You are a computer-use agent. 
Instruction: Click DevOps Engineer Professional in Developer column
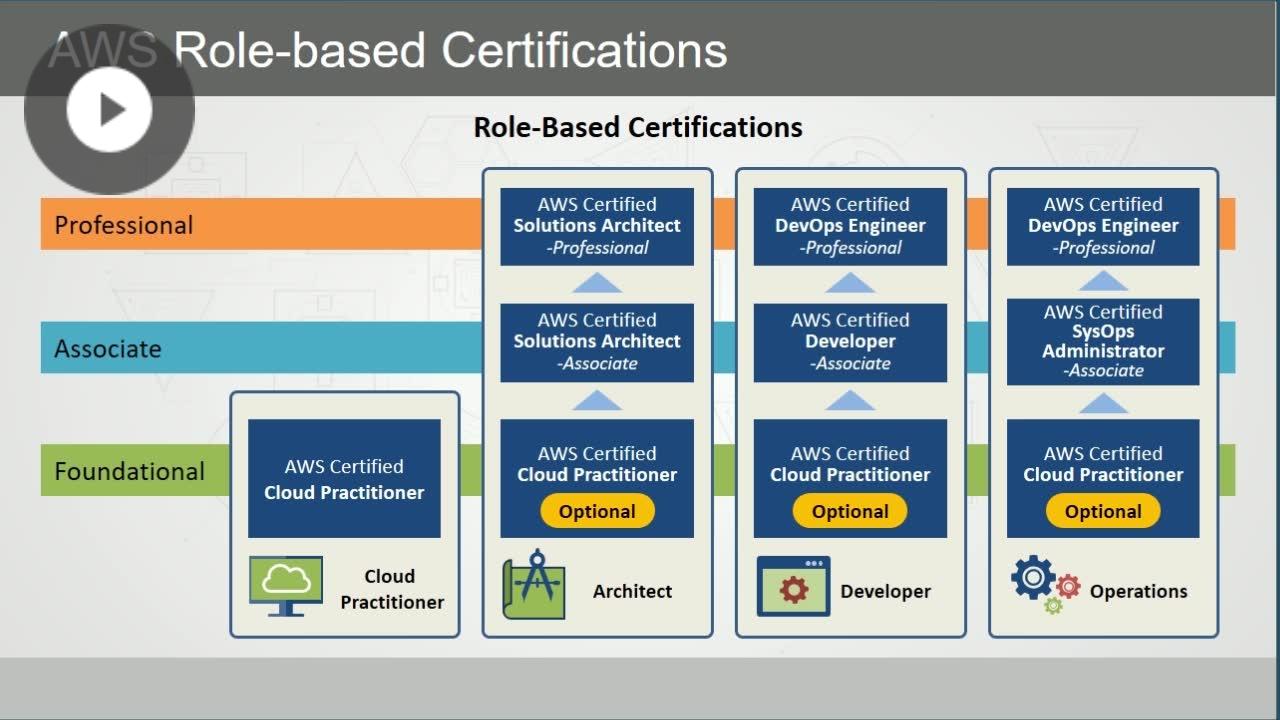(850, 226)
